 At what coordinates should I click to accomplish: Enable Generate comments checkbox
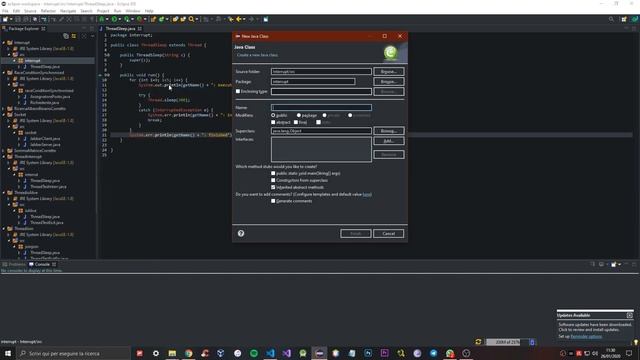click(x=273, y=201)
